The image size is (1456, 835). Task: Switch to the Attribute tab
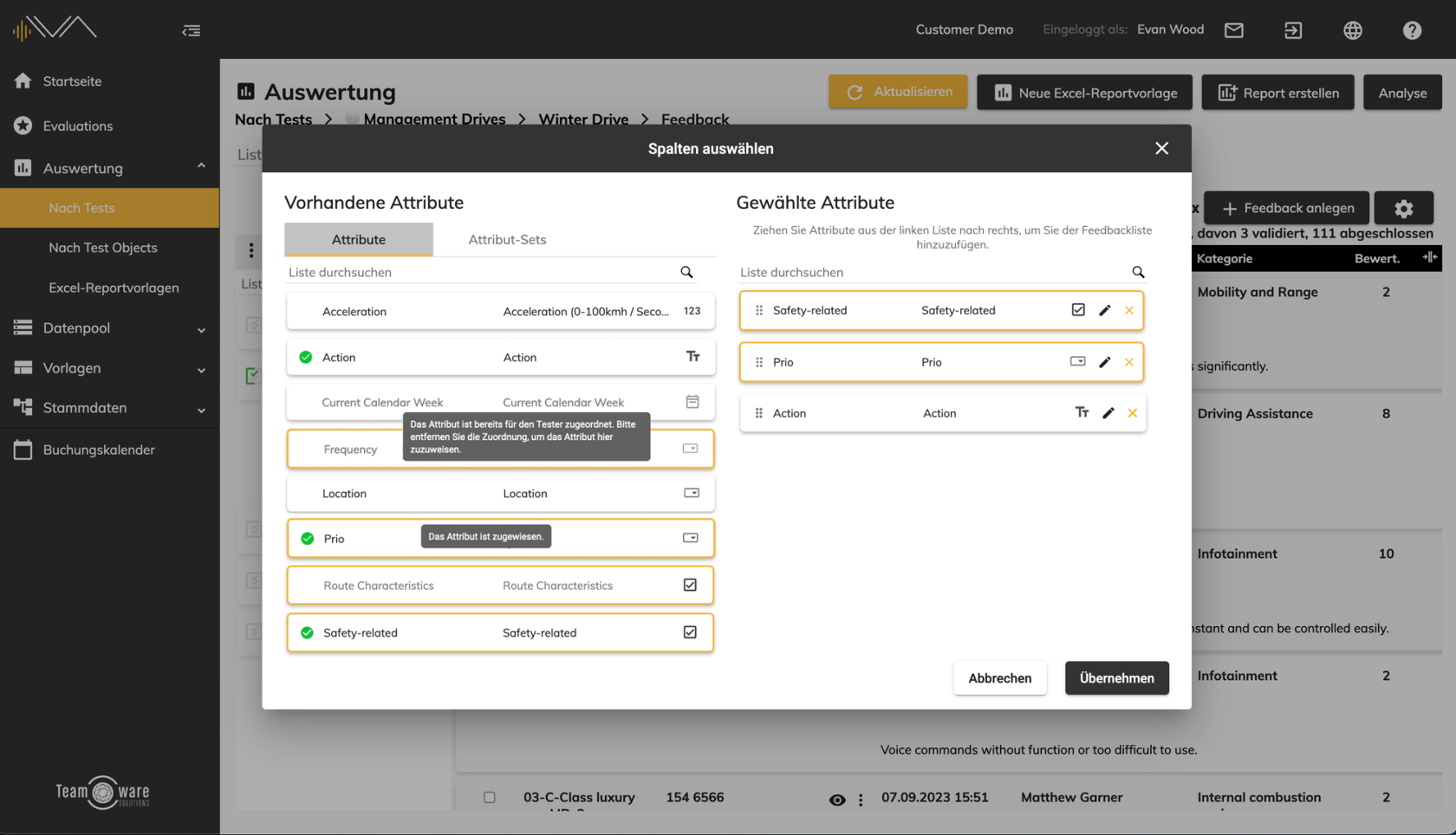pyautogui.click(x=359, y=239)
